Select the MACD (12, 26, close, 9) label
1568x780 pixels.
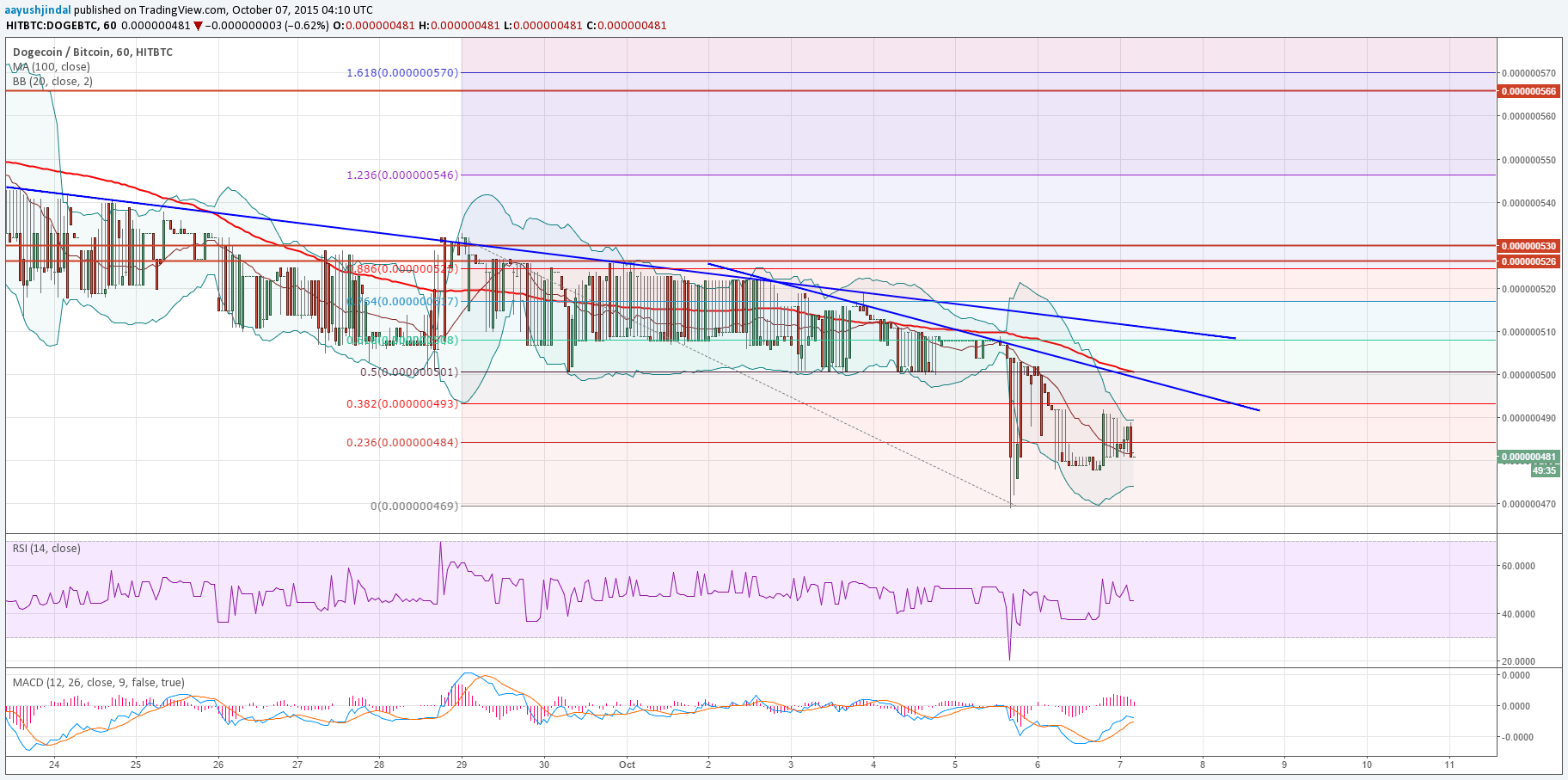tap(98, 682)
